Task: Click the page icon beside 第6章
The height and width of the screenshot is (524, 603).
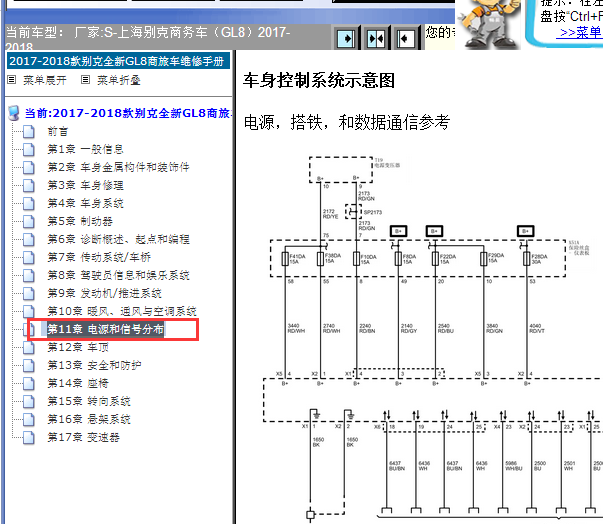Action: point(28,240)
